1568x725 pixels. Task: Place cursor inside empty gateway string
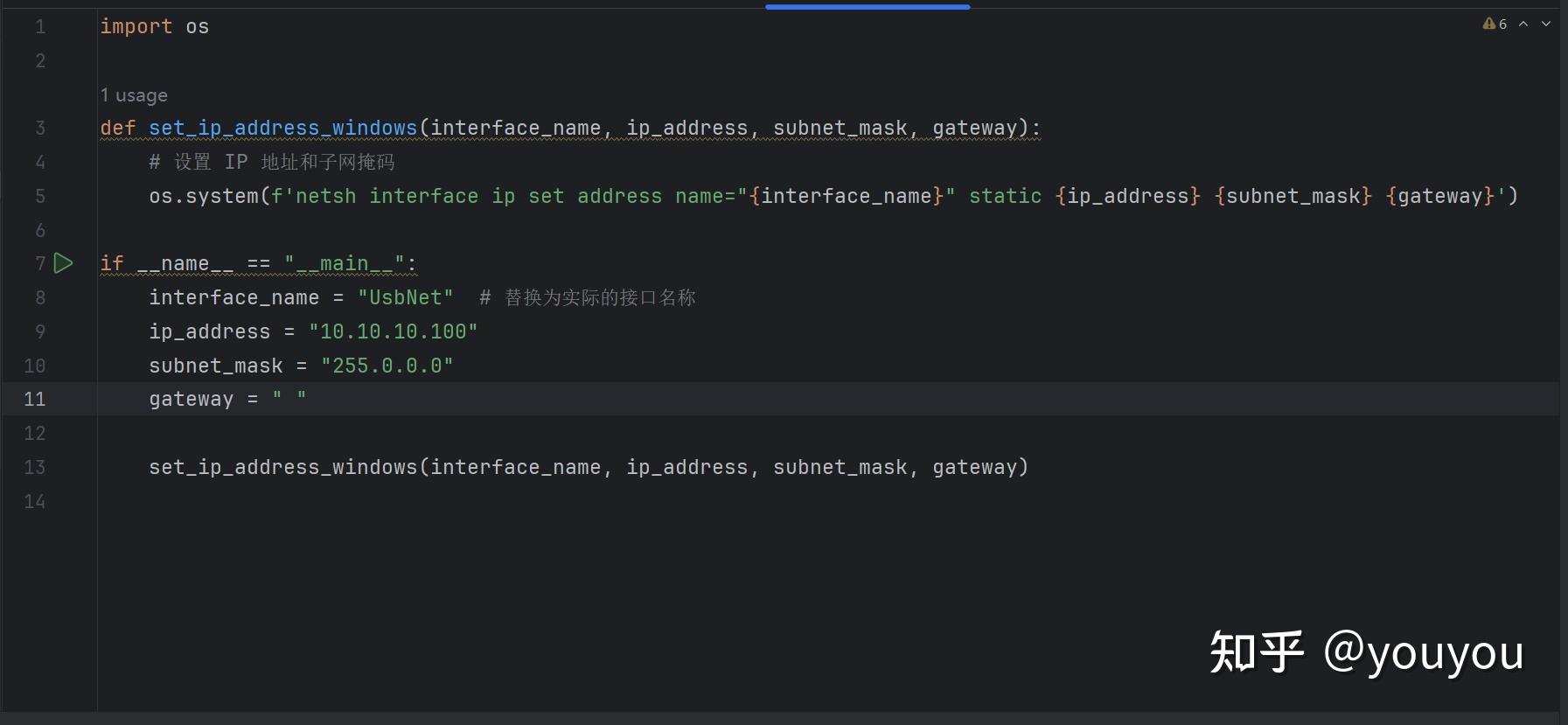(289, 399)
